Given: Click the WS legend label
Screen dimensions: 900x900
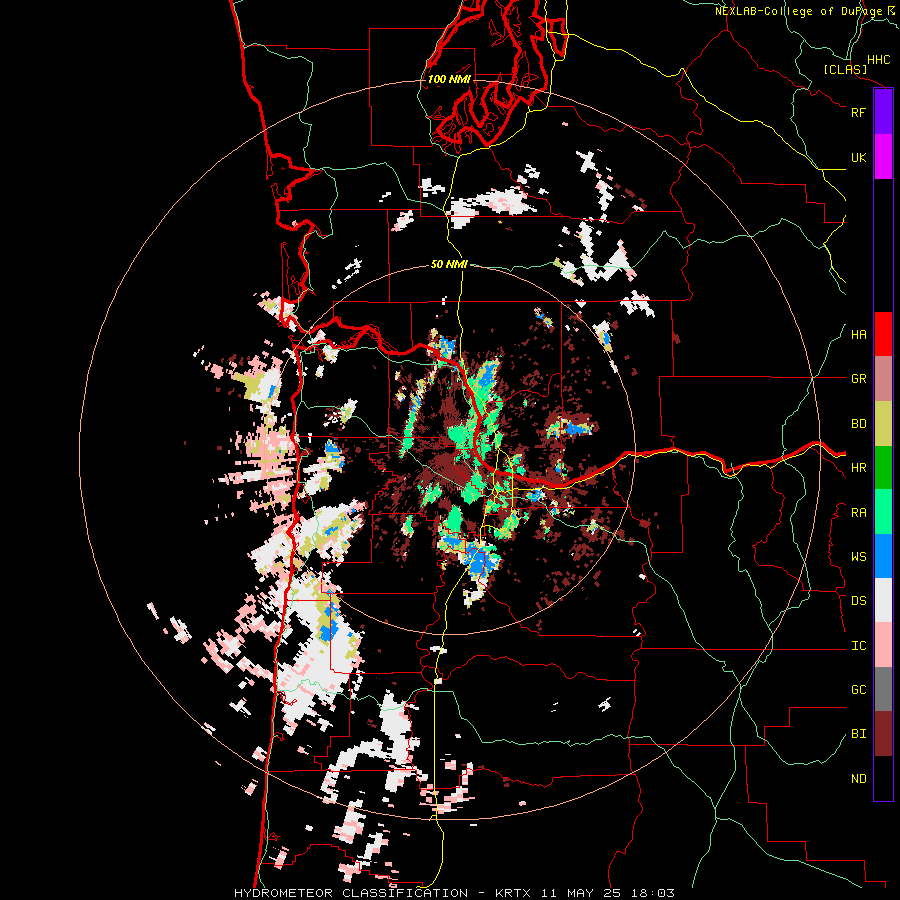Looking at the screenshot, I should (858, 557).
